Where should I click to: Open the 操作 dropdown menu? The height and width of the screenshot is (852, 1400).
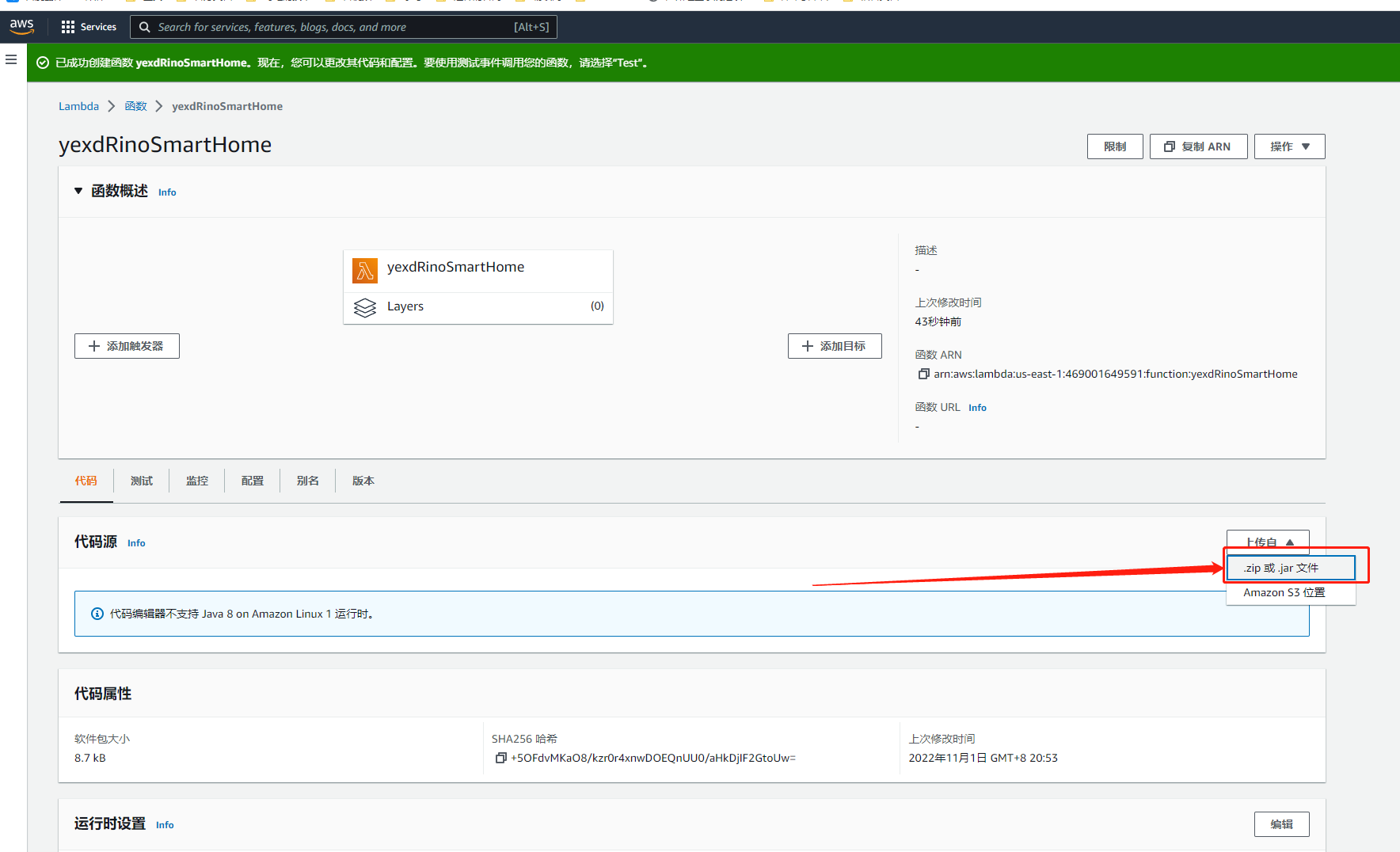(x=1289, y=146)
